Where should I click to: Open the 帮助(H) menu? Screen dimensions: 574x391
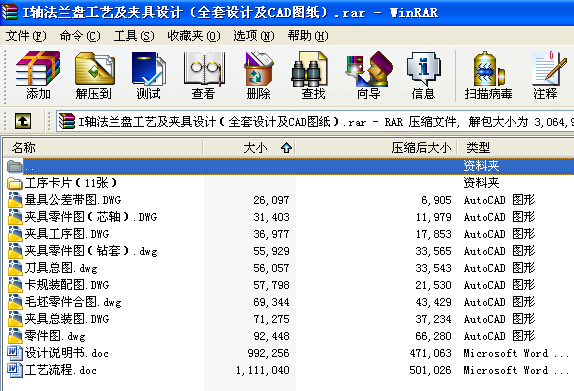pyautogui.click(x=308, y=36)
